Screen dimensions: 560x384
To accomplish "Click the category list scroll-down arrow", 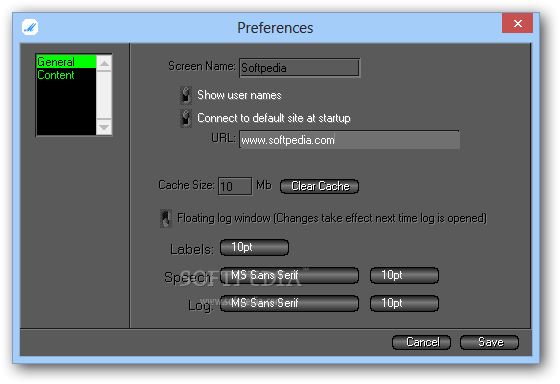I will point(104,127).
